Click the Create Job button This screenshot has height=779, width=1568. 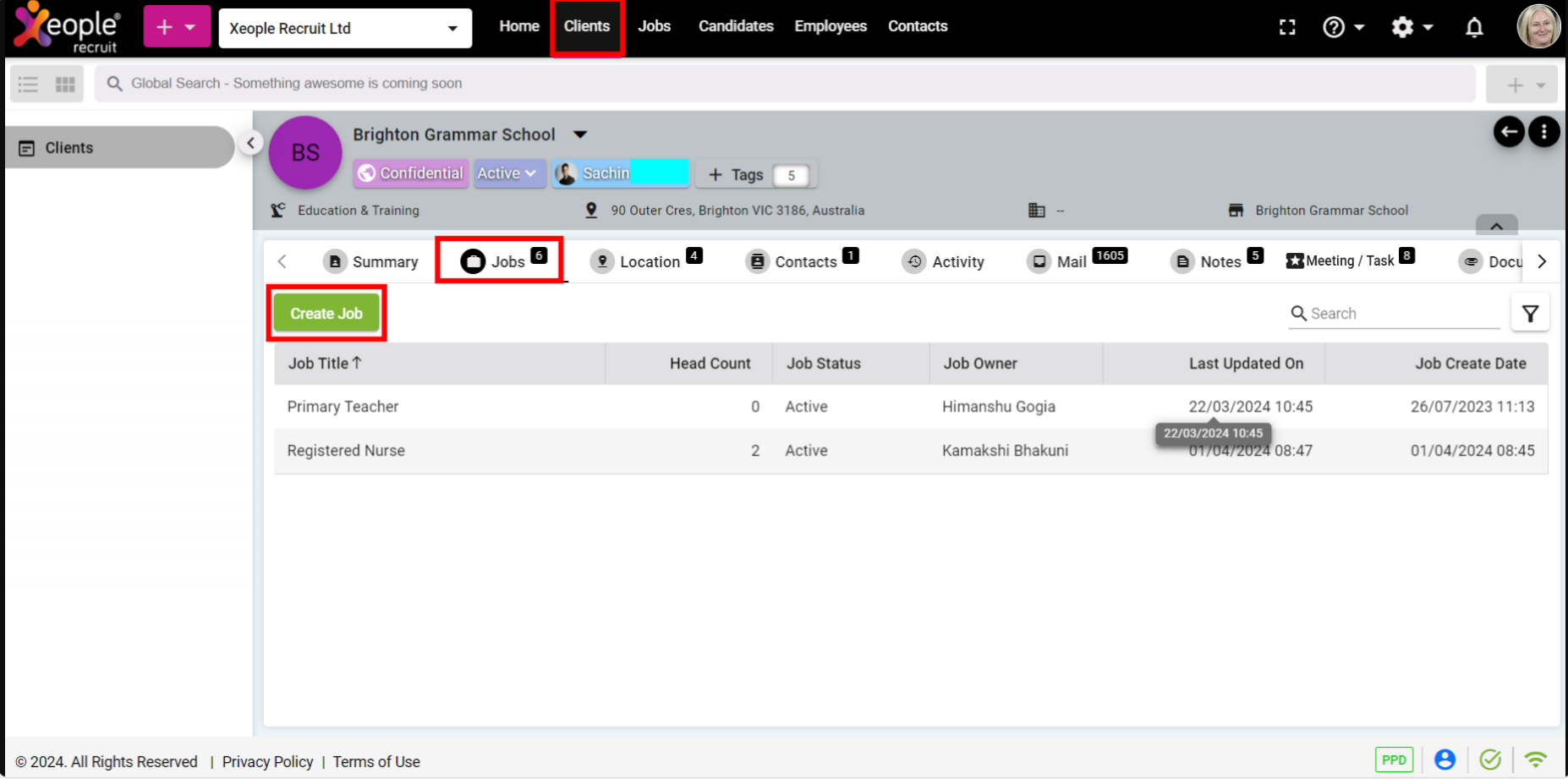326,313
